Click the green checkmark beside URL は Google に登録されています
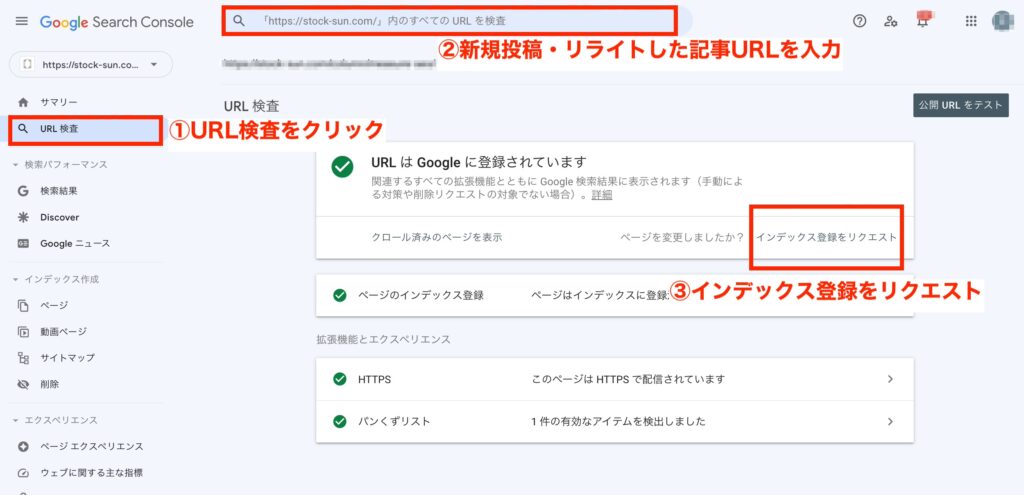This screenshot has width=1024, height=495. pyautogui.click(x=342, y=167)
